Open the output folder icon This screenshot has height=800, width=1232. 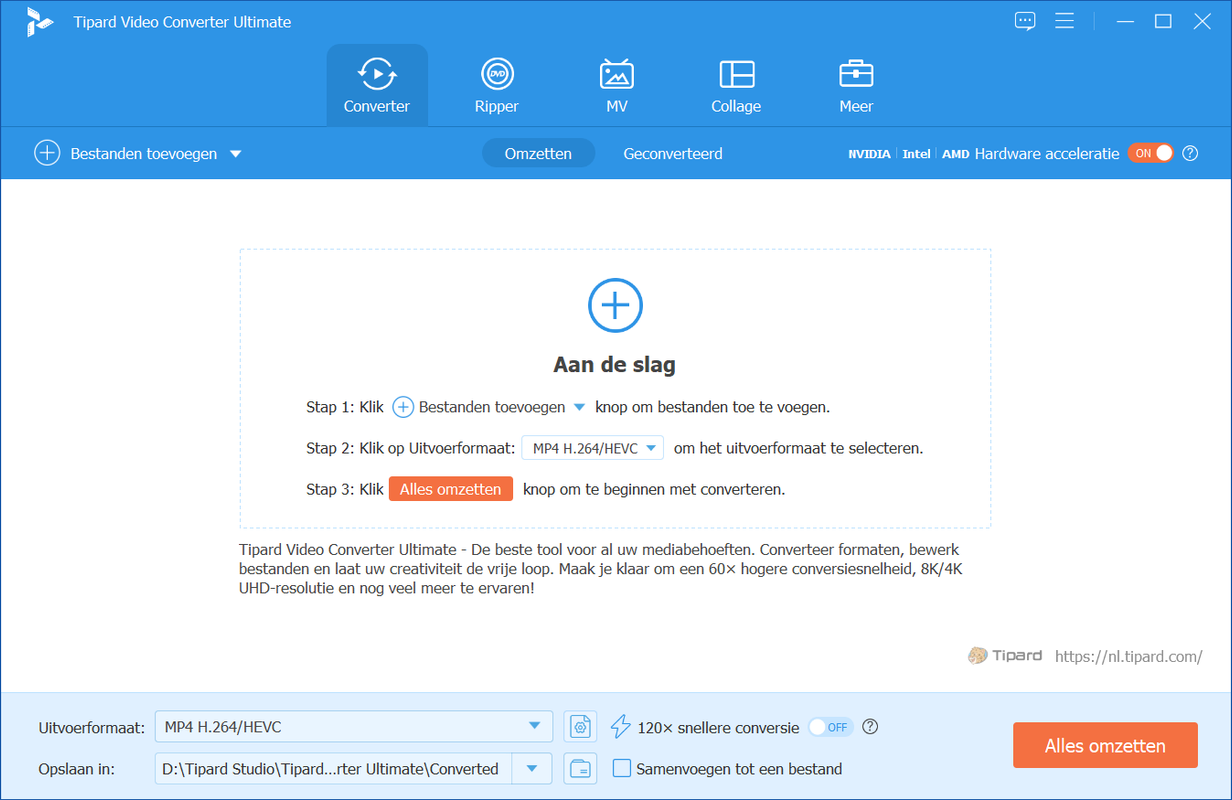580,769
